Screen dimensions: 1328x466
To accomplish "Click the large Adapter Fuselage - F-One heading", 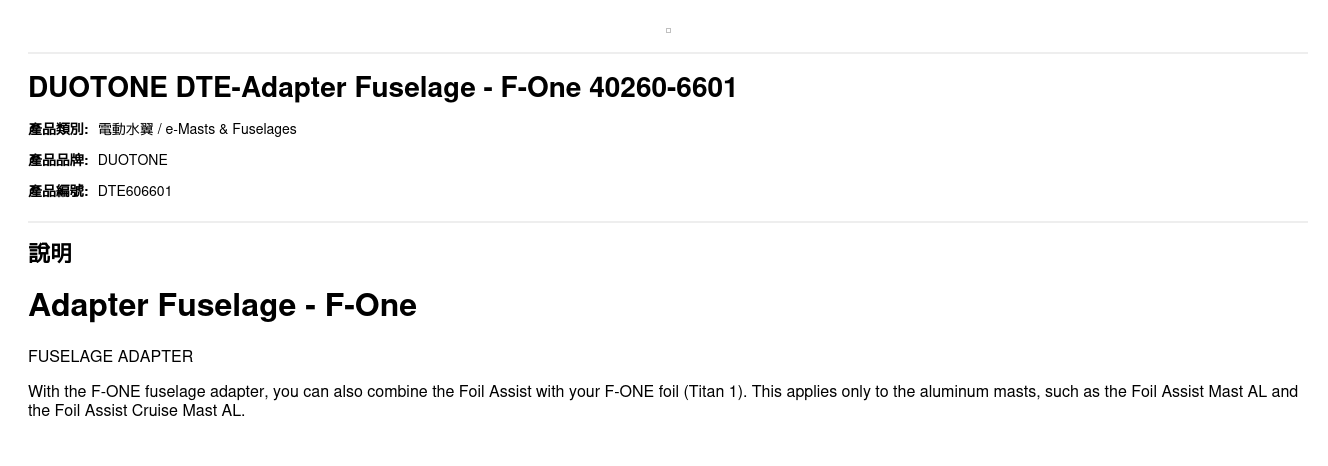I will [x=222, y=305].
